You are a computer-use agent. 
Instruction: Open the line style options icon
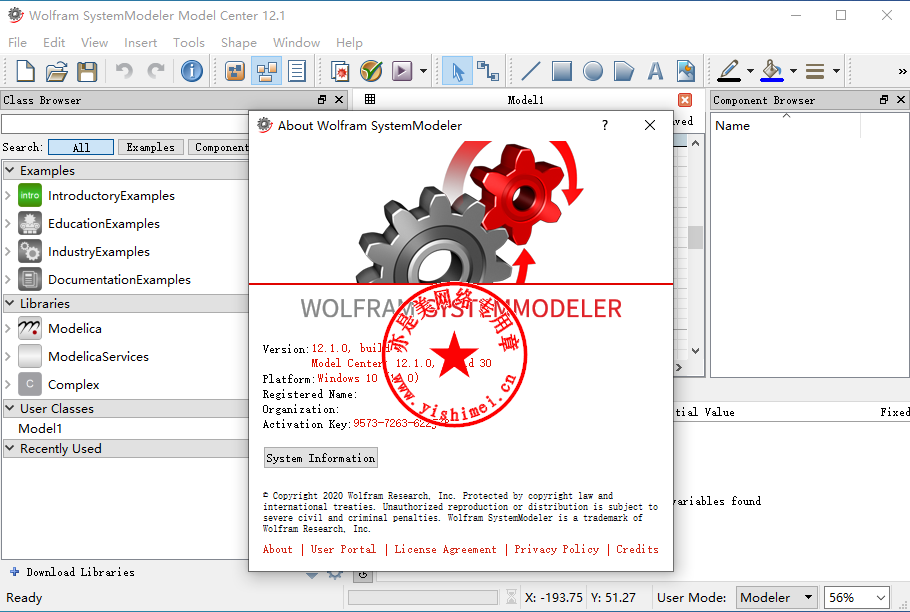pyautogui.click(x=815, y=71)
